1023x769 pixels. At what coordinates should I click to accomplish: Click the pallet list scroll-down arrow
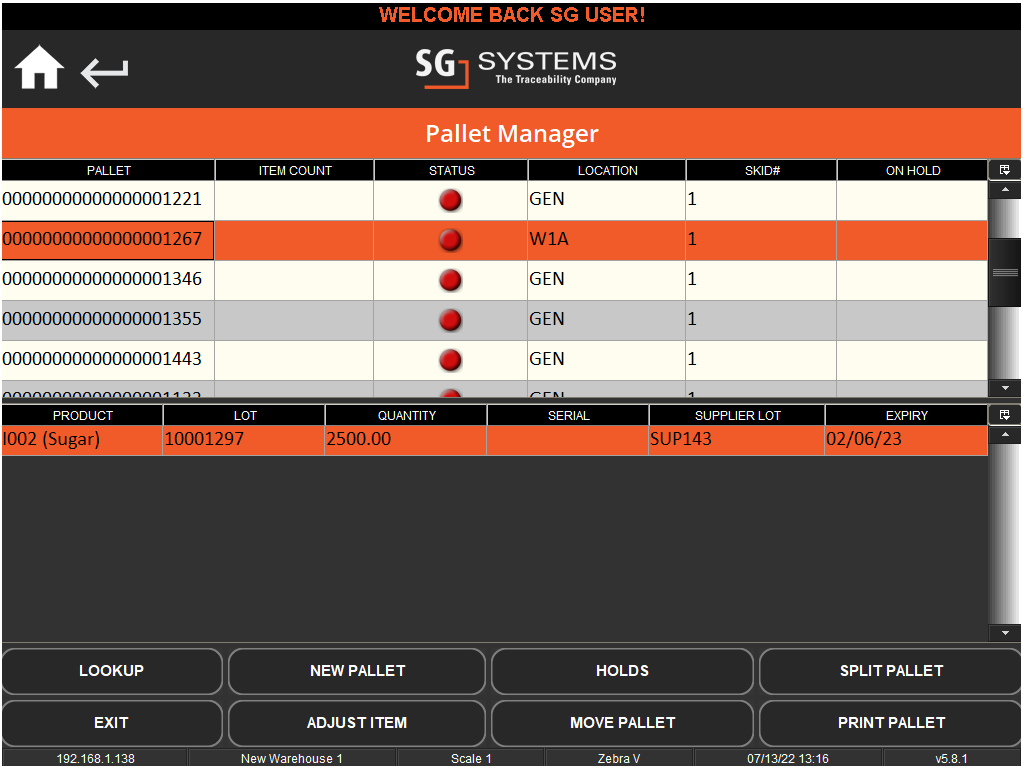pyautogui.click(x=1004, y=388)
